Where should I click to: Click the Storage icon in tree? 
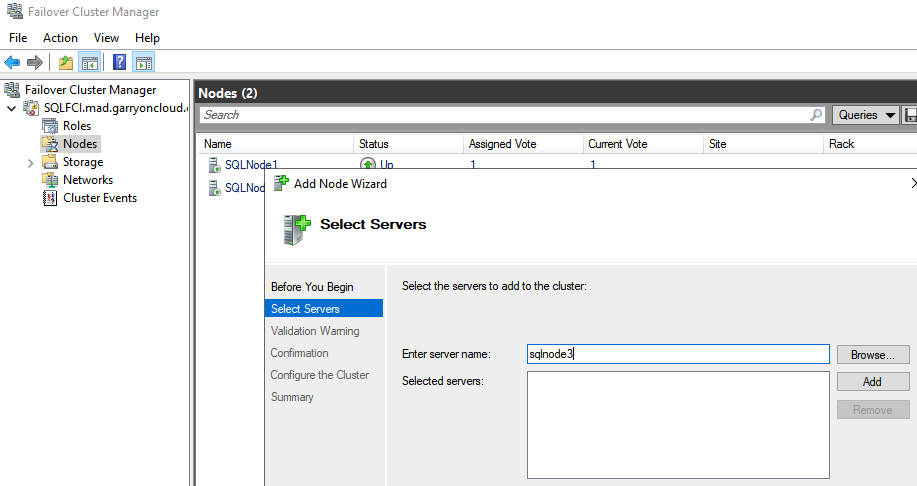tap(50, 162)
